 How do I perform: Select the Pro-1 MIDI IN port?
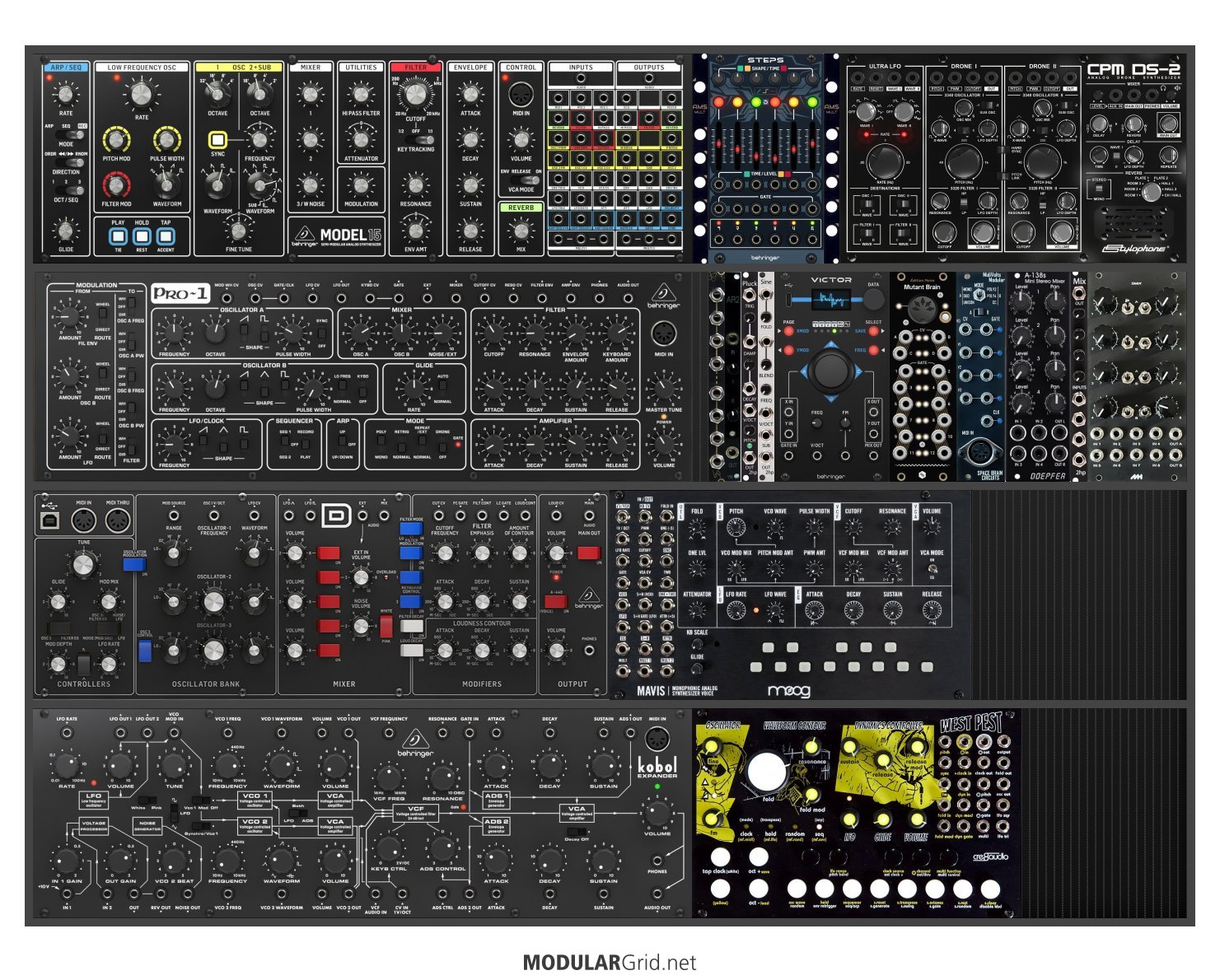tap(664, 334)
